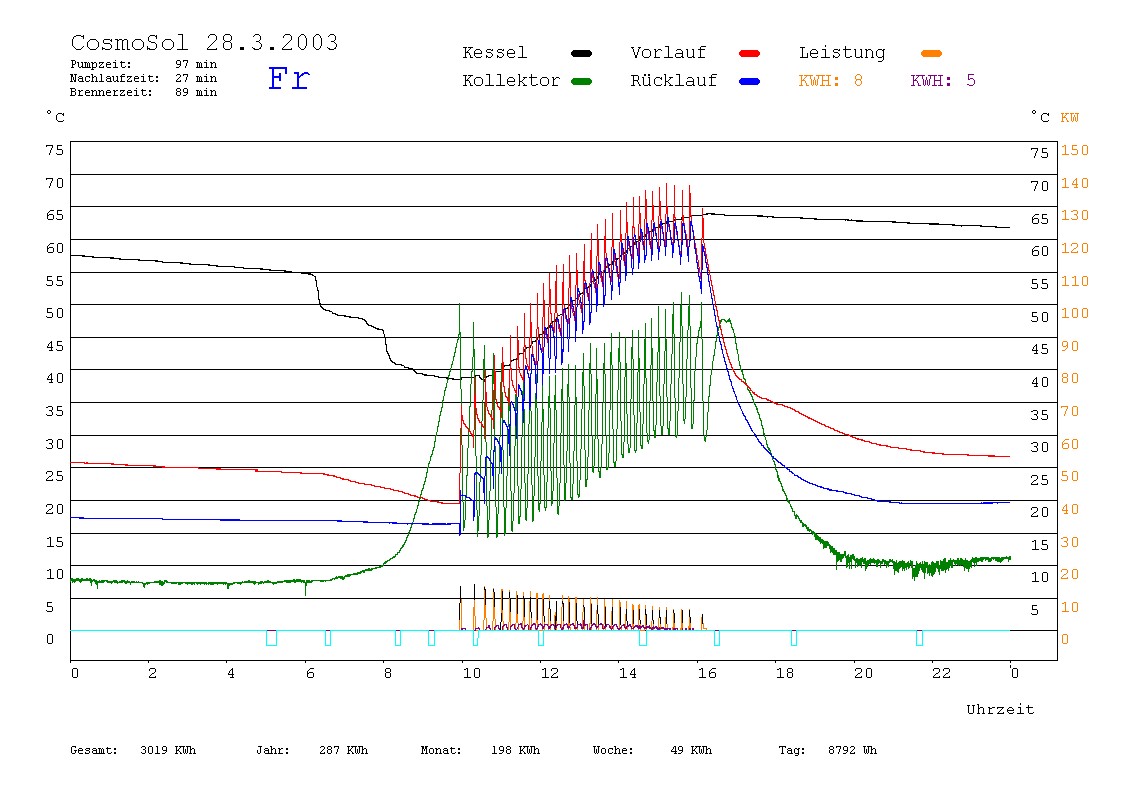This screenshot has width=1148, height=812.
Task: Select the "Gesamt:" footer label
Action: (x=94, y=750)
